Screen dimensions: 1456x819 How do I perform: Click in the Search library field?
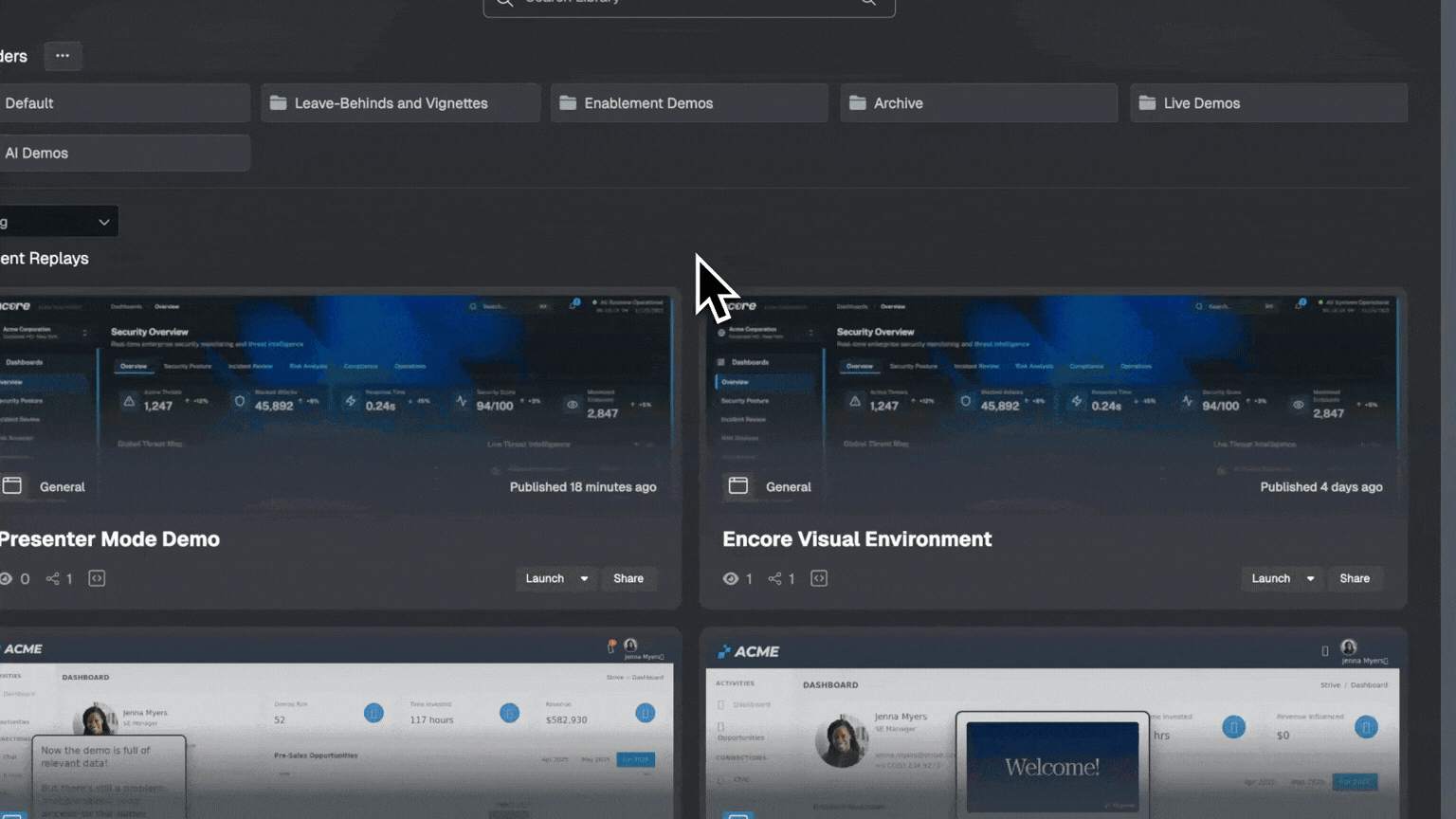tap(688, 4)
